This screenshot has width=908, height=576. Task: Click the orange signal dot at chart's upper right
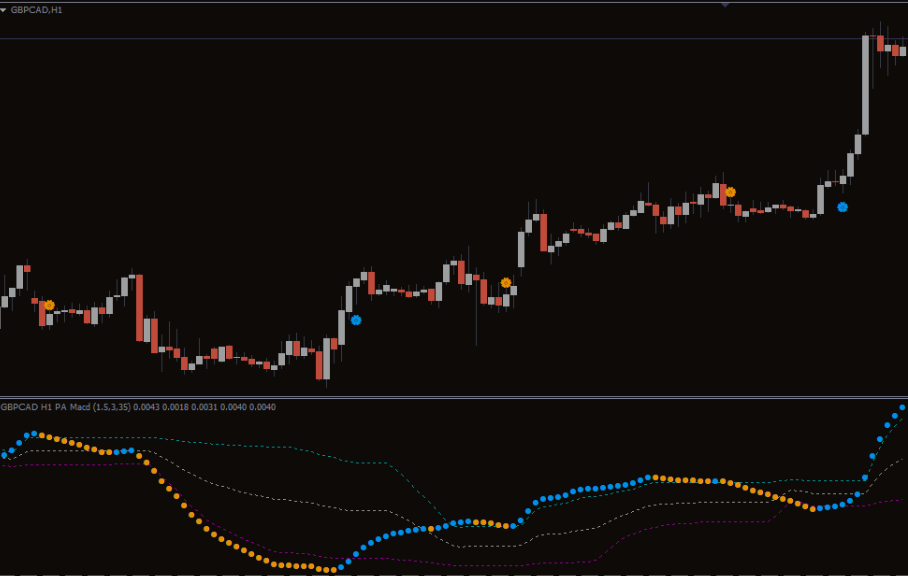pos(730,191)
